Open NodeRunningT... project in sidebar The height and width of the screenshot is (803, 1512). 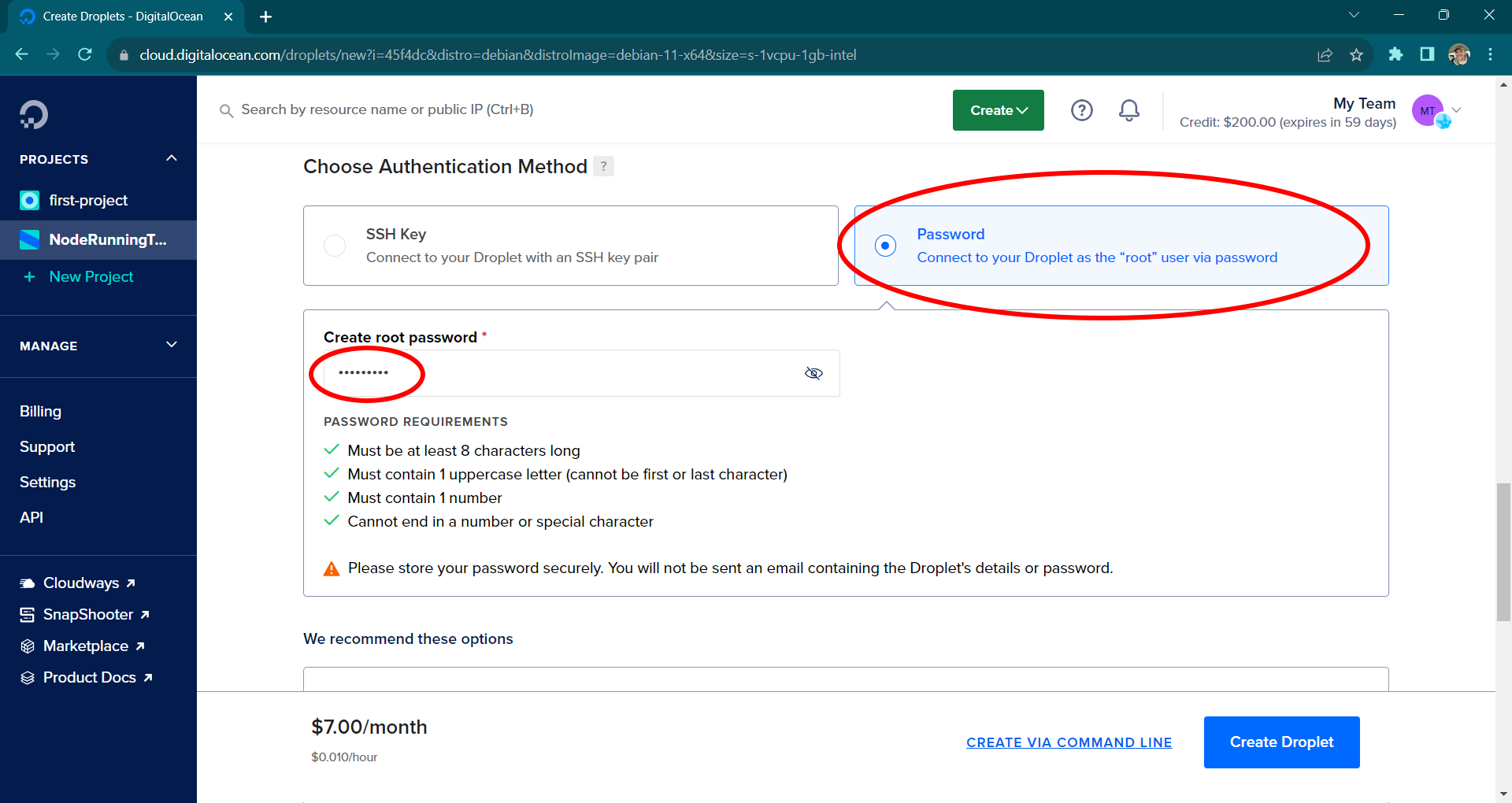click(x=98, y=239)
